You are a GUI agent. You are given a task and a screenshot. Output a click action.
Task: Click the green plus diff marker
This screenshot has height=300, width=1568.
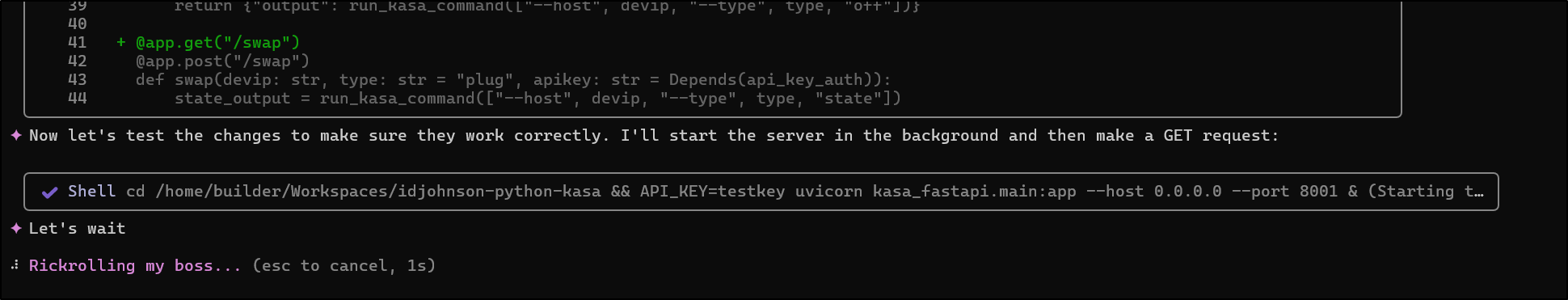pos(121,42)
